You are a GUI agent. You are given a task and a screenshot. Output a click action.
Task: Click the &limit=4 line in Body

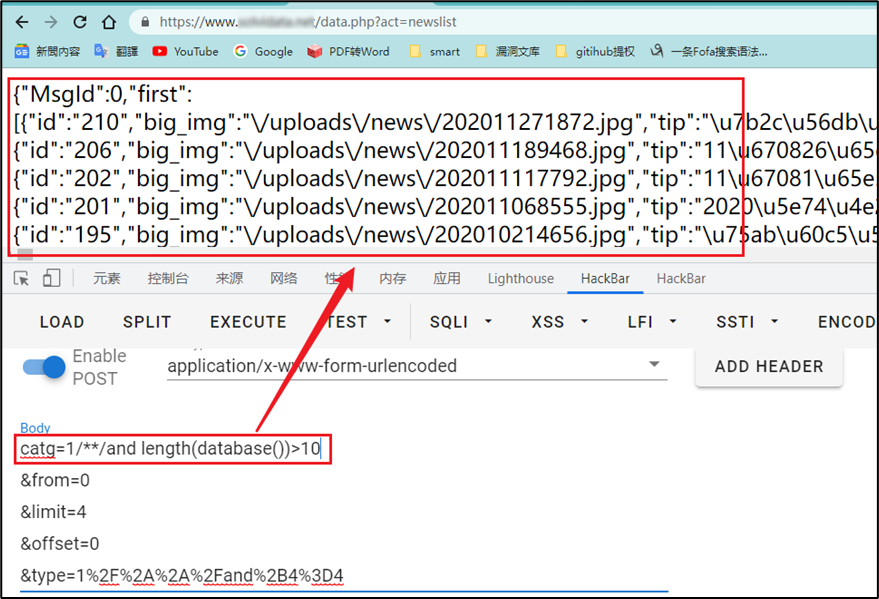pyautogui.click(x=53, y=512)
